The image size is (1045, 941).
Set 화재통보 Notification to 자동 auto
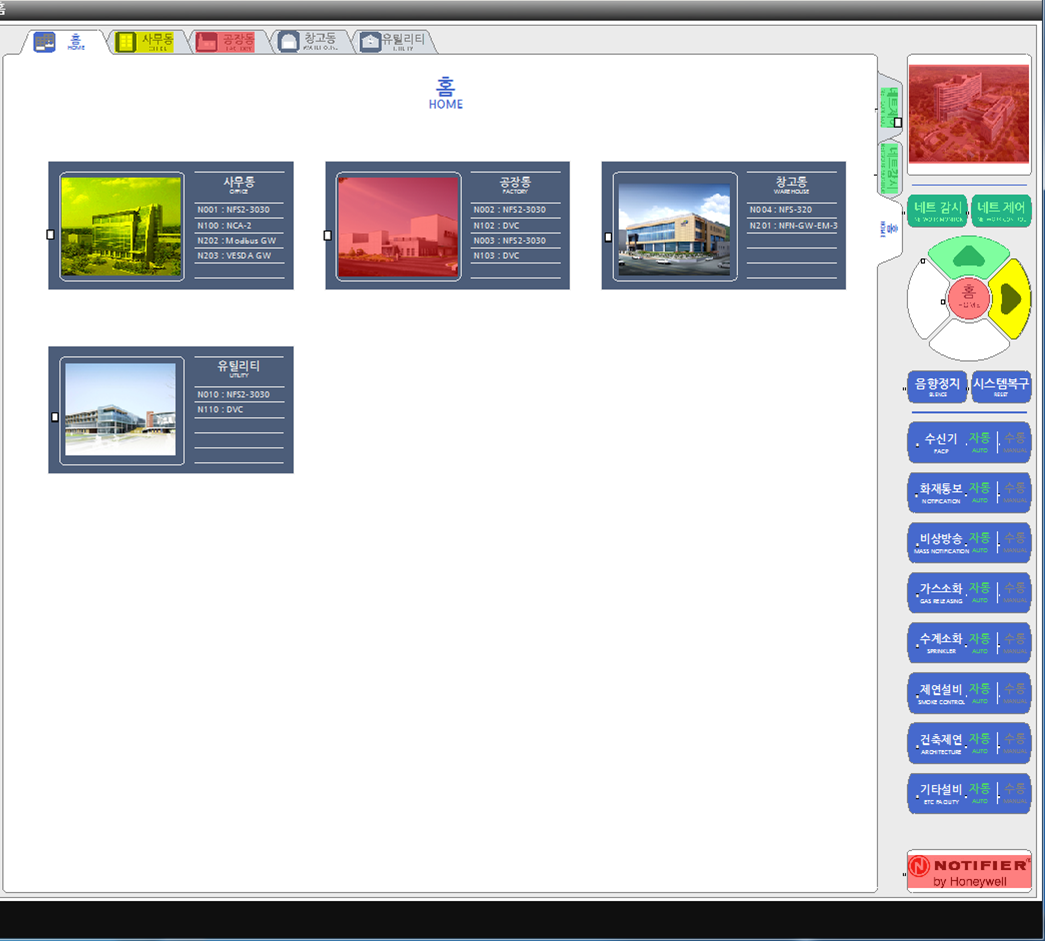click(980, 491)
